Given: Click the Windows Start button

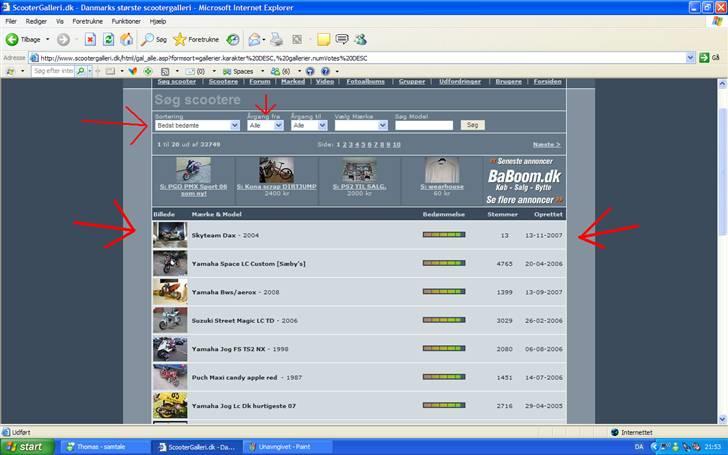Looking at the screenshot, I should tap(27, 446).
